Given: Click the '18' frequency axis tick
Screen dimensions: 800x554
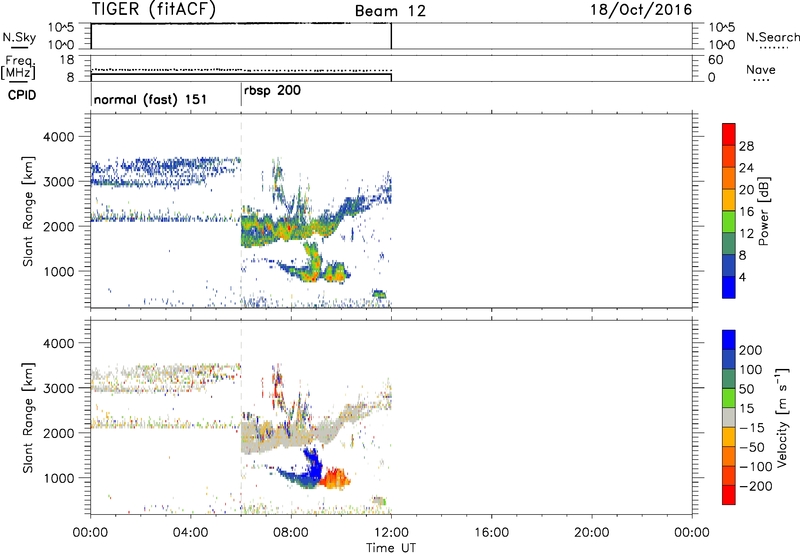Looking at the screenshot, I should 67,60.
